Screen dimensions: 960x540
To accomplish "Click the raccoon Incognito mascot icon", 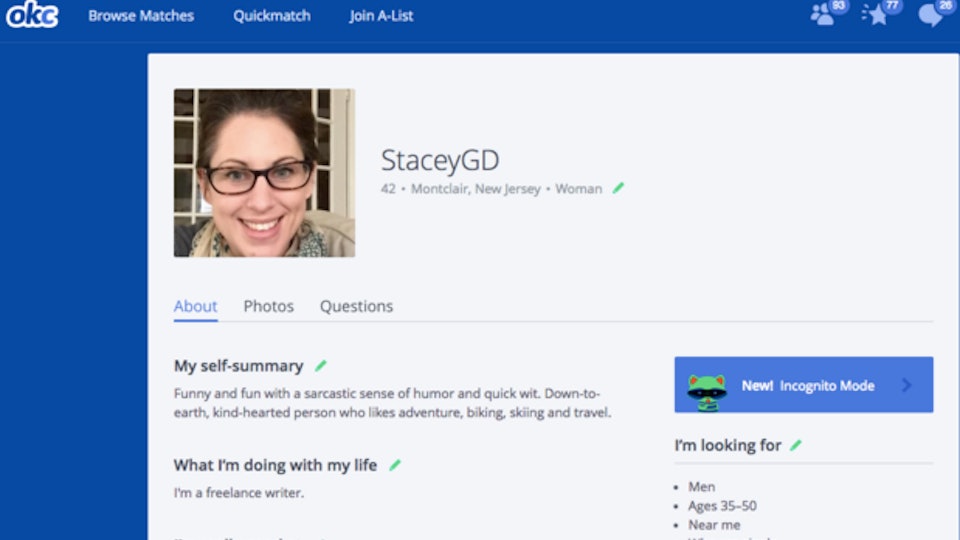I will click(707, 389).
